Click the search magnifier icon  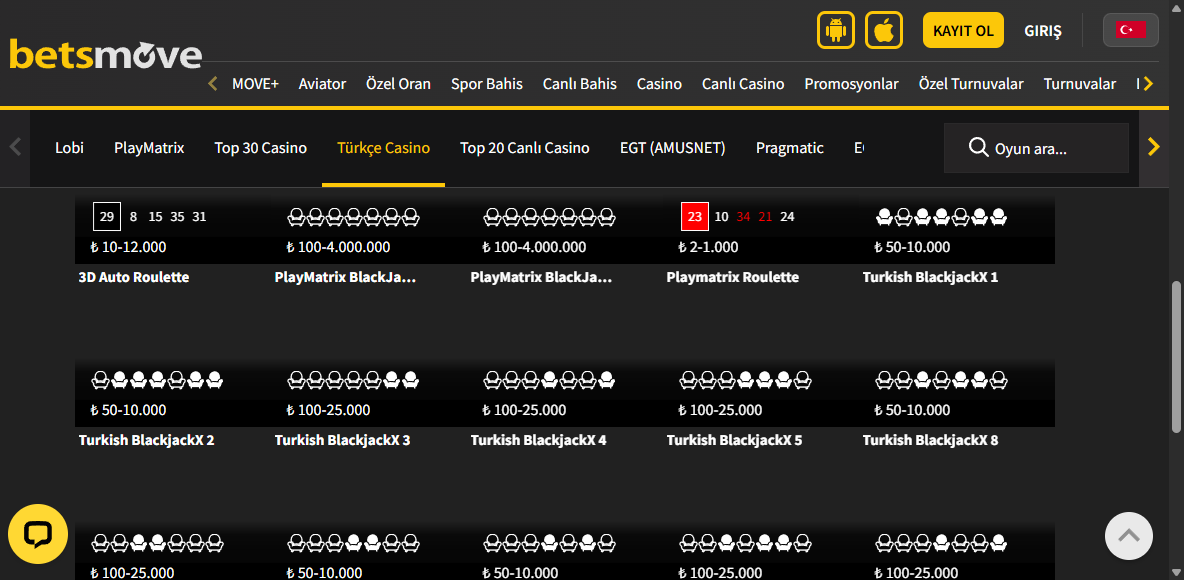click(977, 147)
